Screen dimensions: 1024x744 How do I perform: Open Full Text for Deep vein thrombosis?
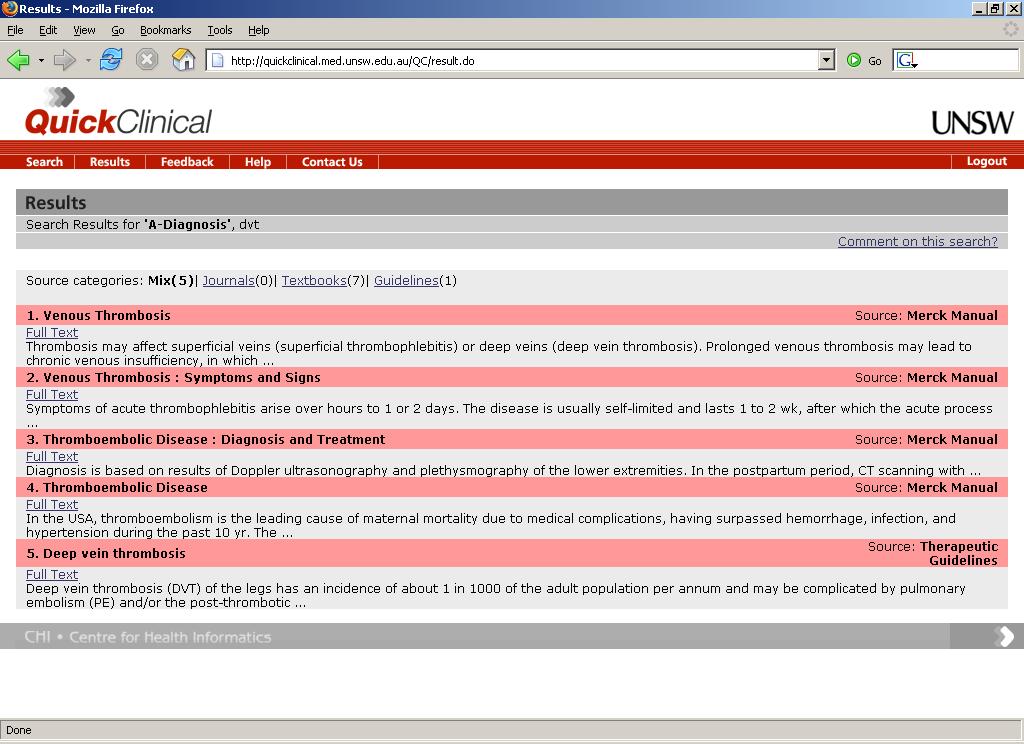[x=52, y=575]
